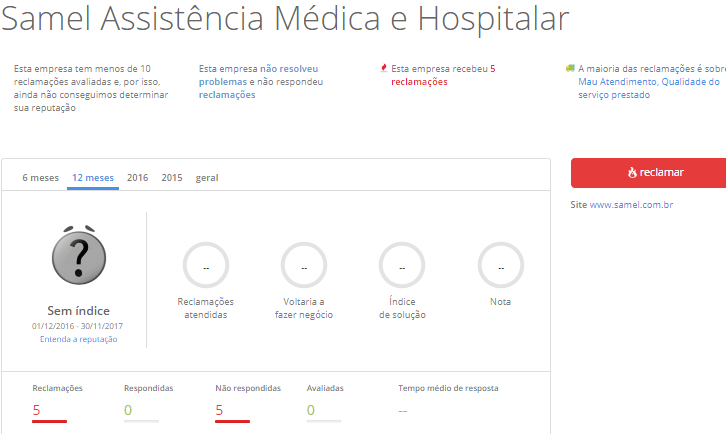Click the Avaliadas count of 0

coord(311,410)
